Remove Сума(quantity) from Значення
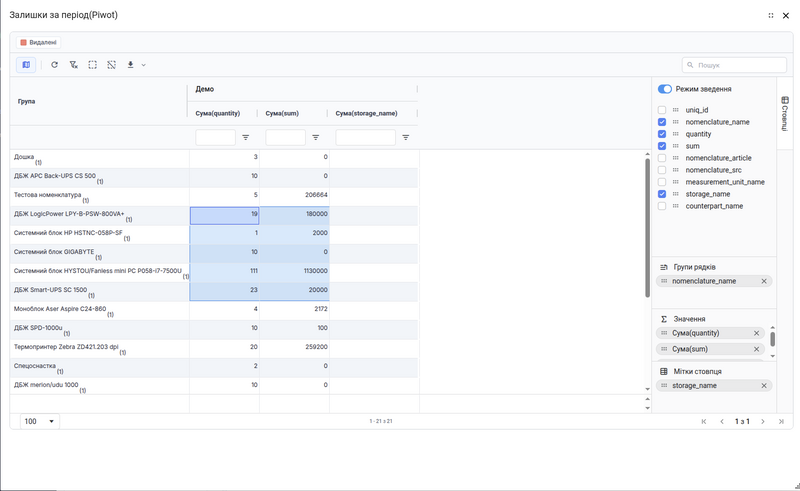800x491 pixels. point(757,333)
